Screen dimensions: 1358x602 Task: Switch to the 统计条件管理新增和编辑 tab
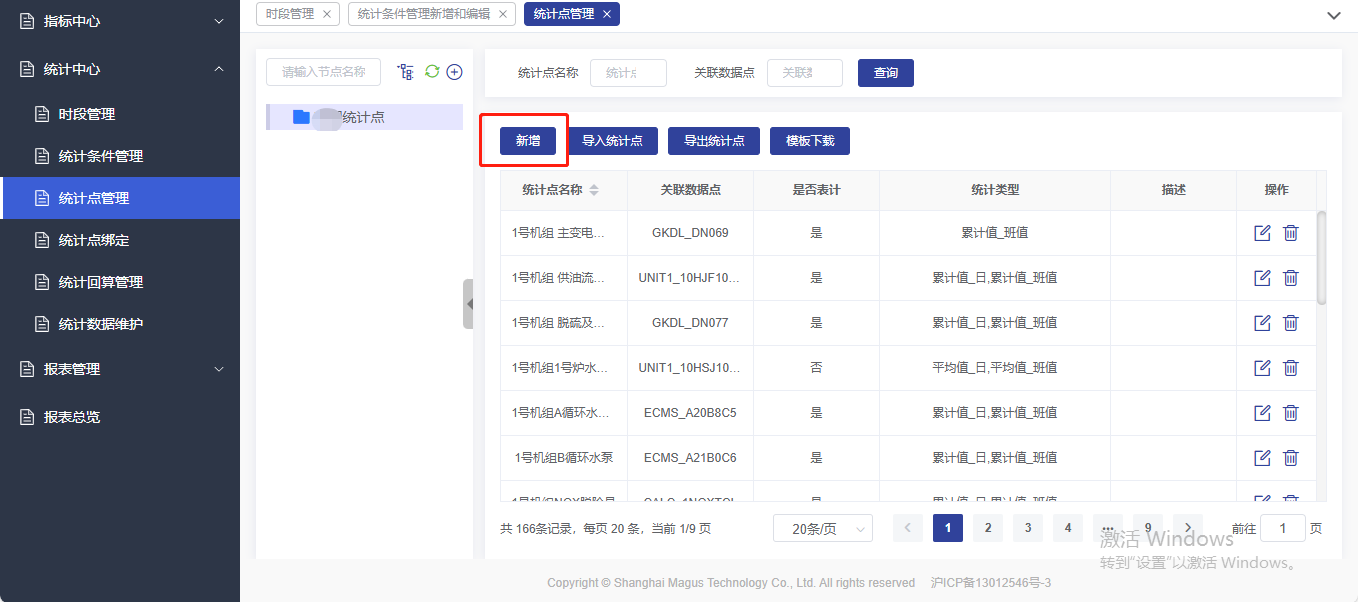pos(424,14)
